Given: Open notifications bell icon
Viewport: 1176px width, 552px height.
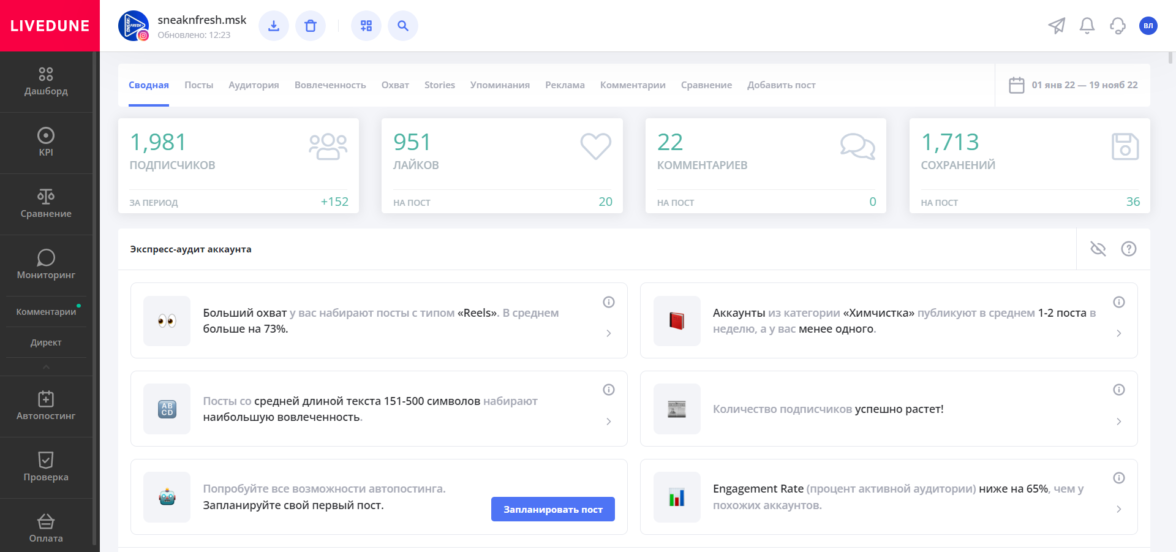Looking at the screenshot, I should pyautogui.click(x=1087, y=26).
